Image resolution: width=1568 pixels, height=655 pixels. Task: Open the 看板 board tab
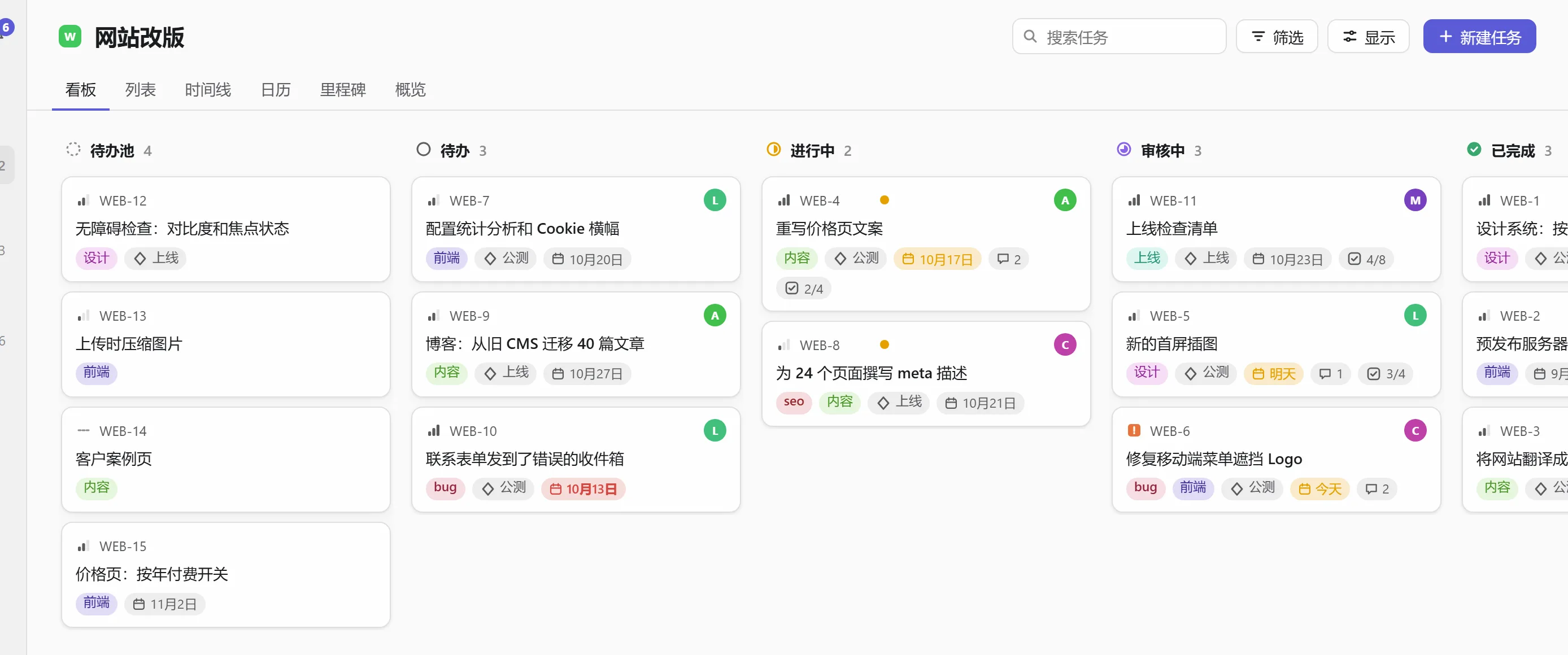(80, 89)
